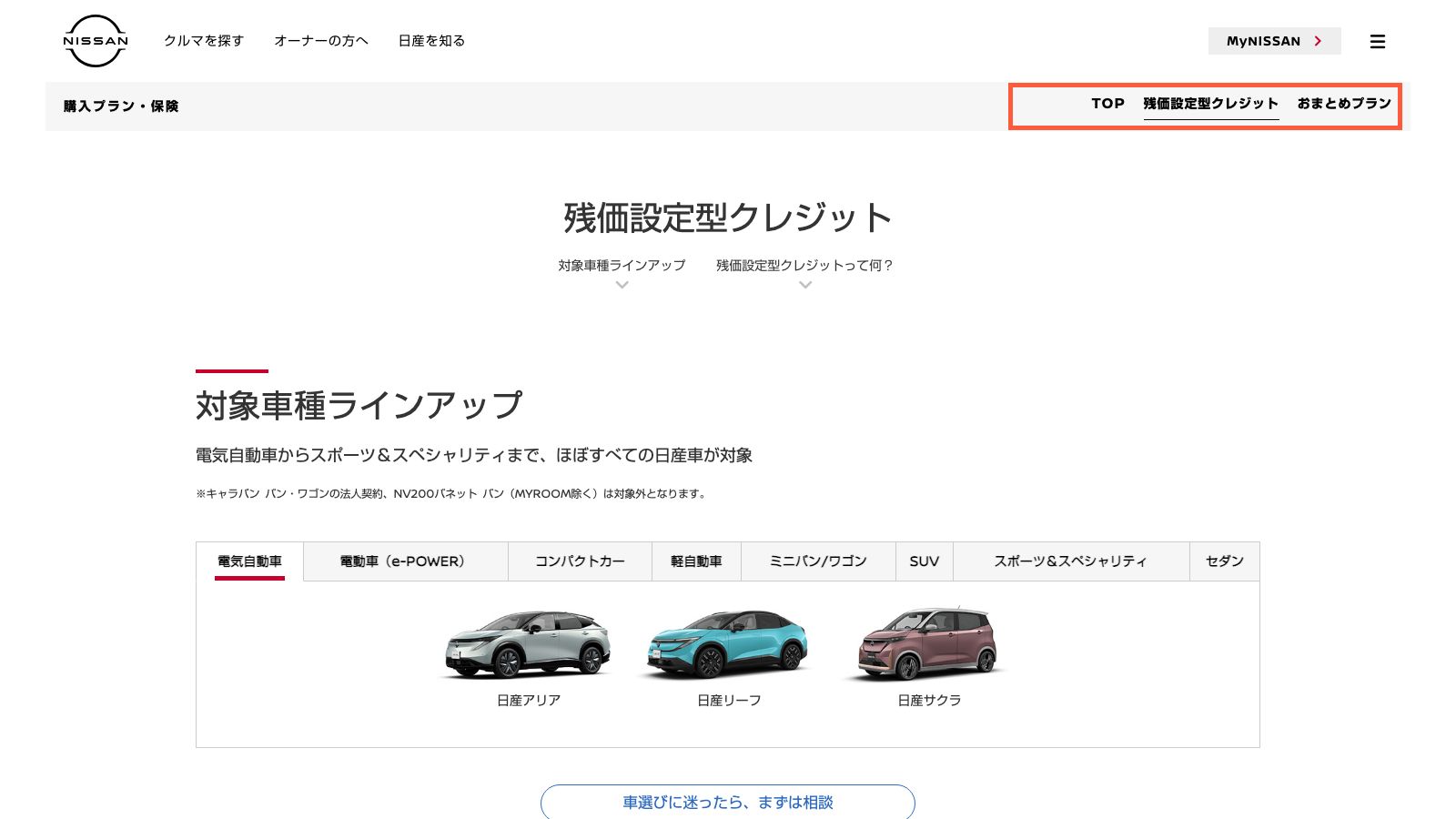Click the 車選びに迷ったら、まずは相談 button
Image resolution: width=1456 pixels, height=819 pixels.
[728, 803]
